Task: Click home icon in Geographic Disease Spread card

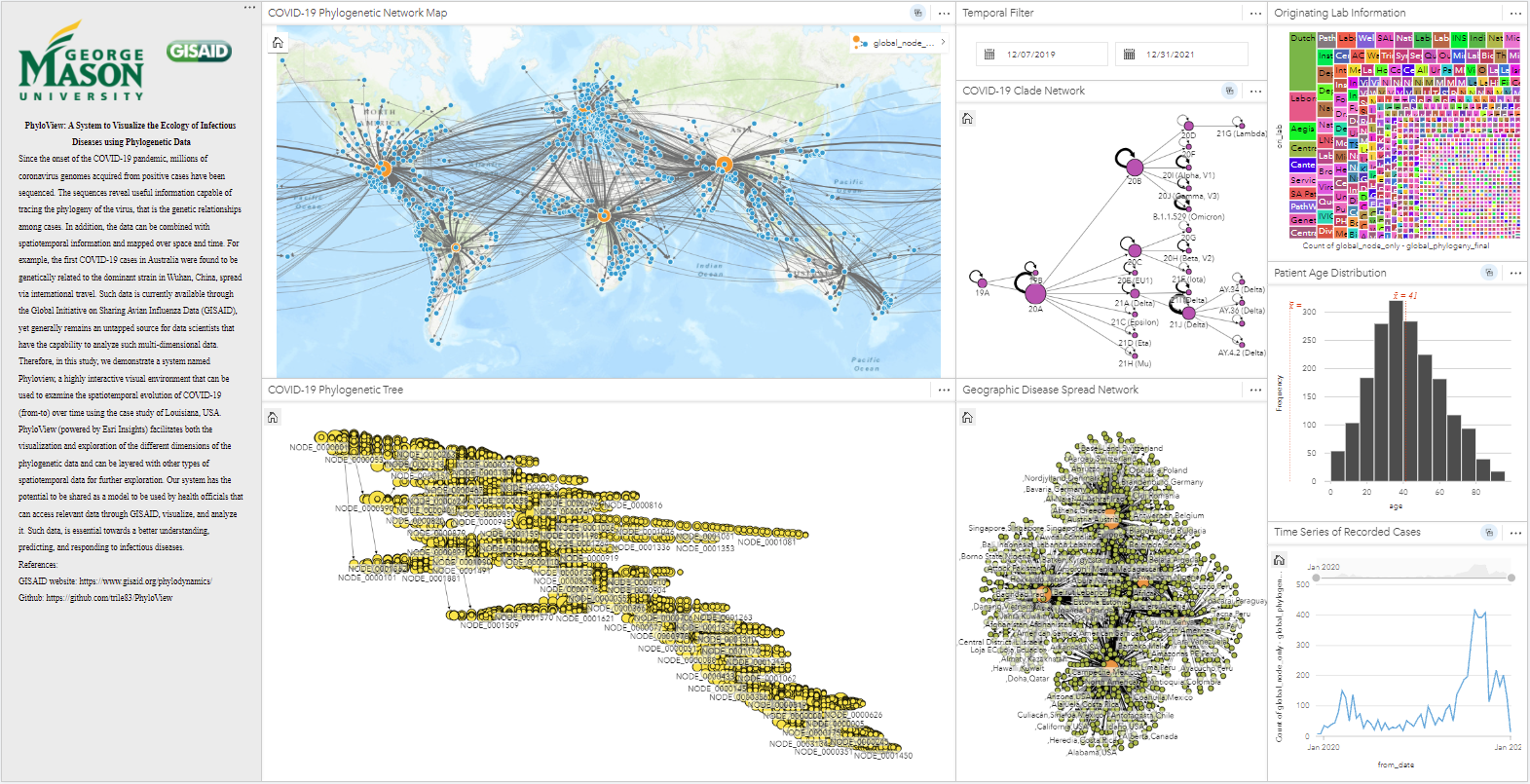Action: tap(967, 418)
